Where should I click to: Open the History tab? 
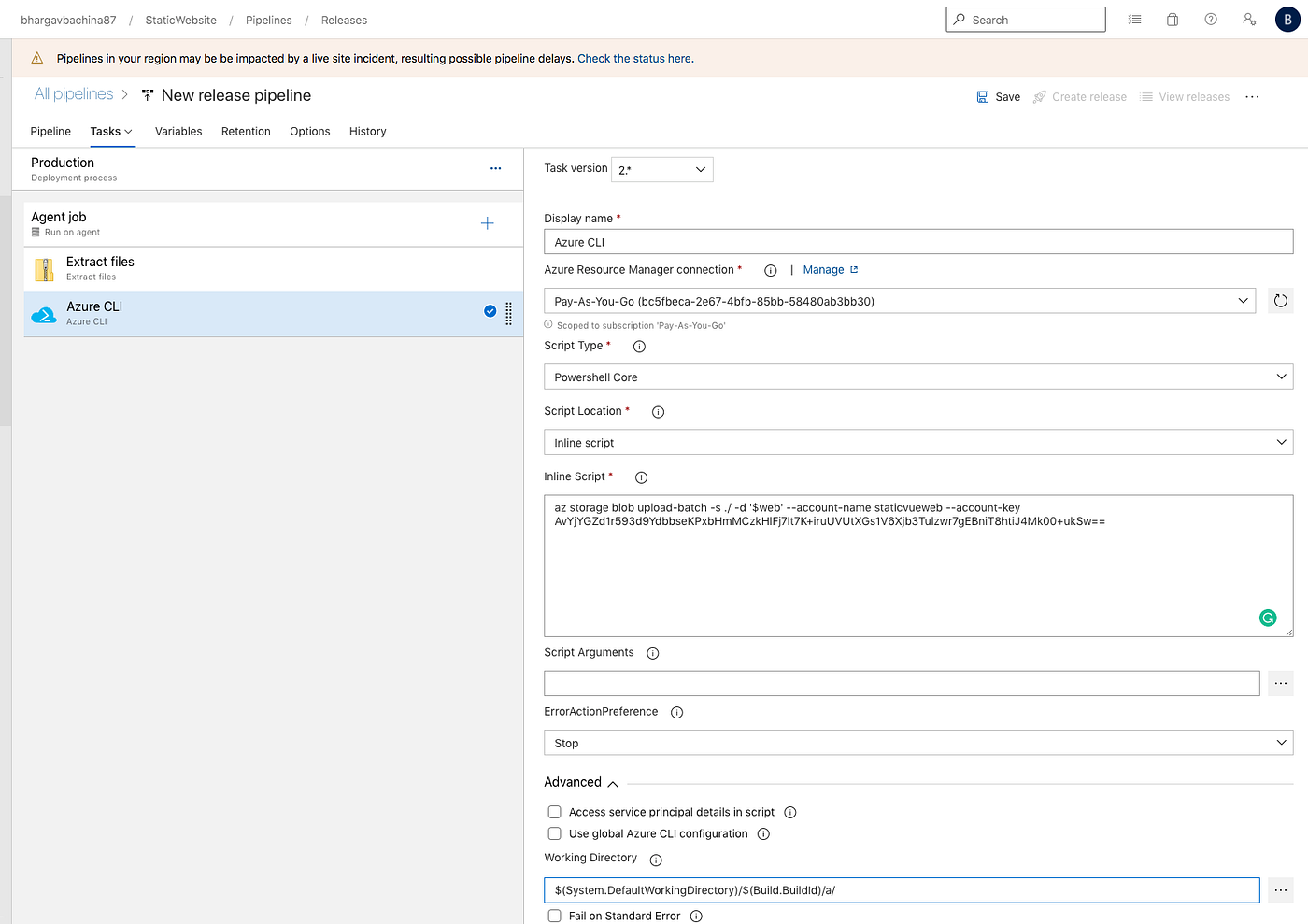[367, 131]
